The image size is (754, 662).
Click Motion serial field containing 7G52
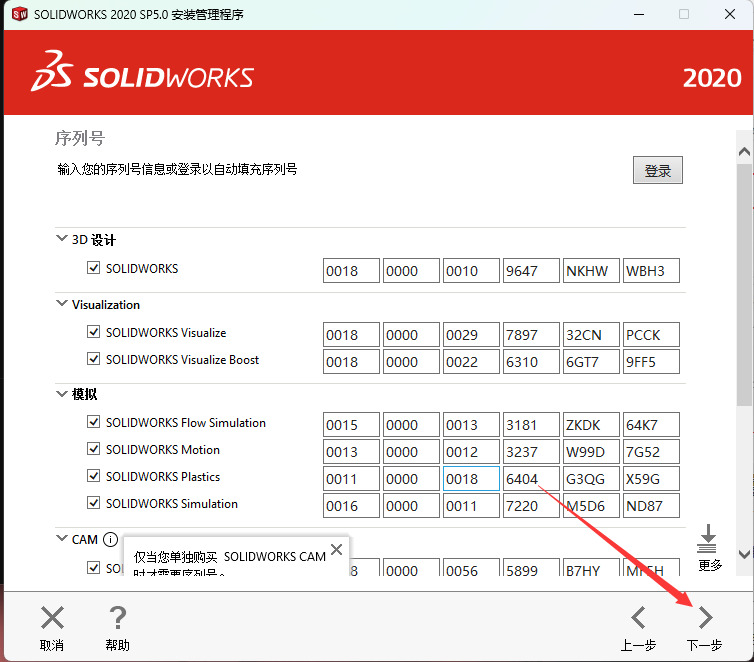point(651,451)
